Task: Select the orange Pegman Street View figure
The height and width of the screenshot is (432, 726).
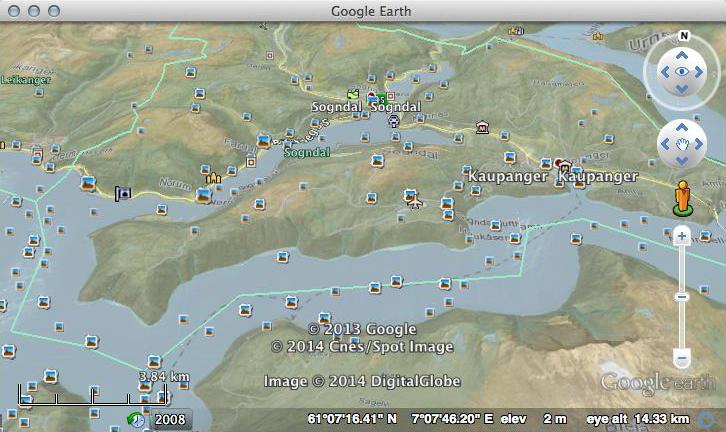Action: [x=682, y=198]
